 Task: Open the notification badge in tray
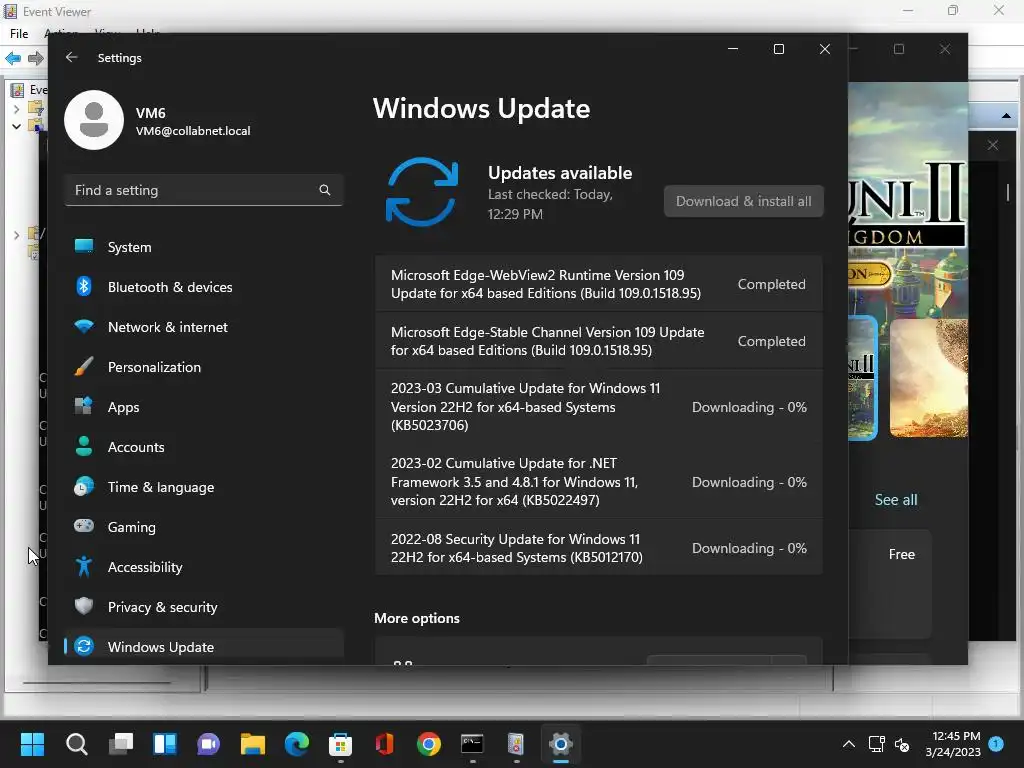pyautogui.click(x=996, y=743)
